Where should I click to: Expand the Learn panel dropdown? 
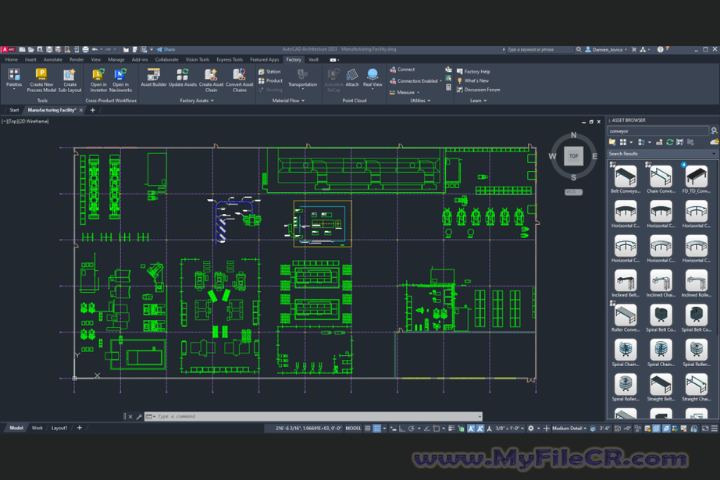click(x=478, y=101)
